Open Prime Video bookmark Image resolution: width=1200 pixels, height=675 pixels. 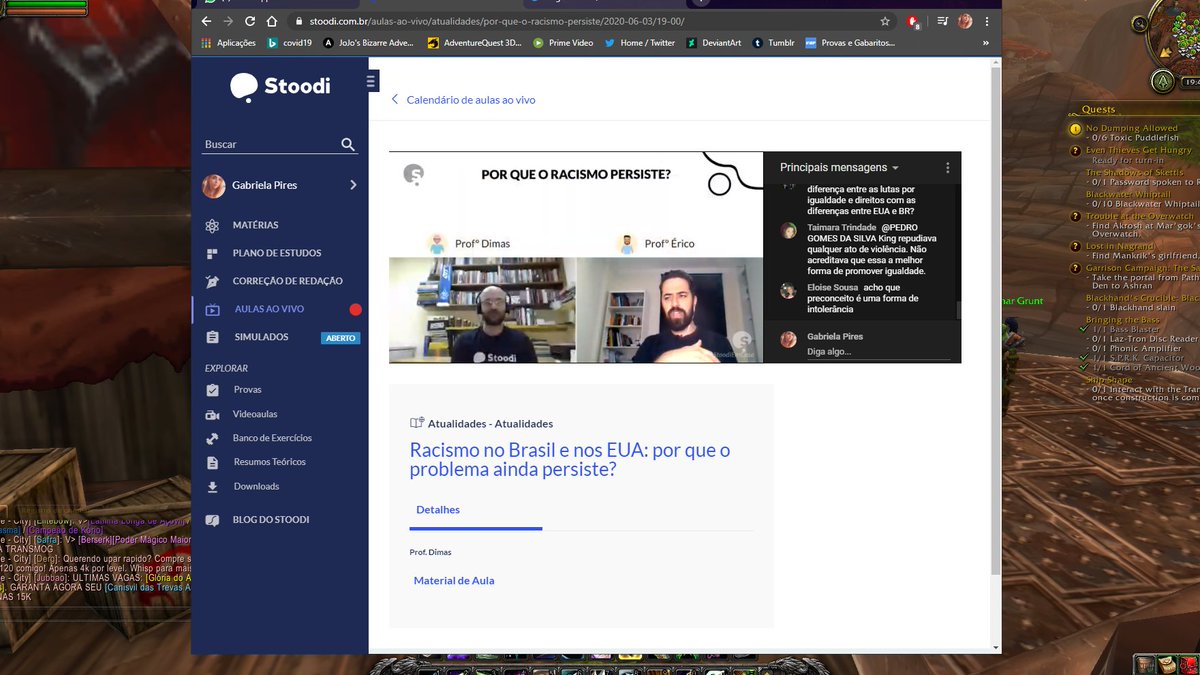[x=563, y=43]
